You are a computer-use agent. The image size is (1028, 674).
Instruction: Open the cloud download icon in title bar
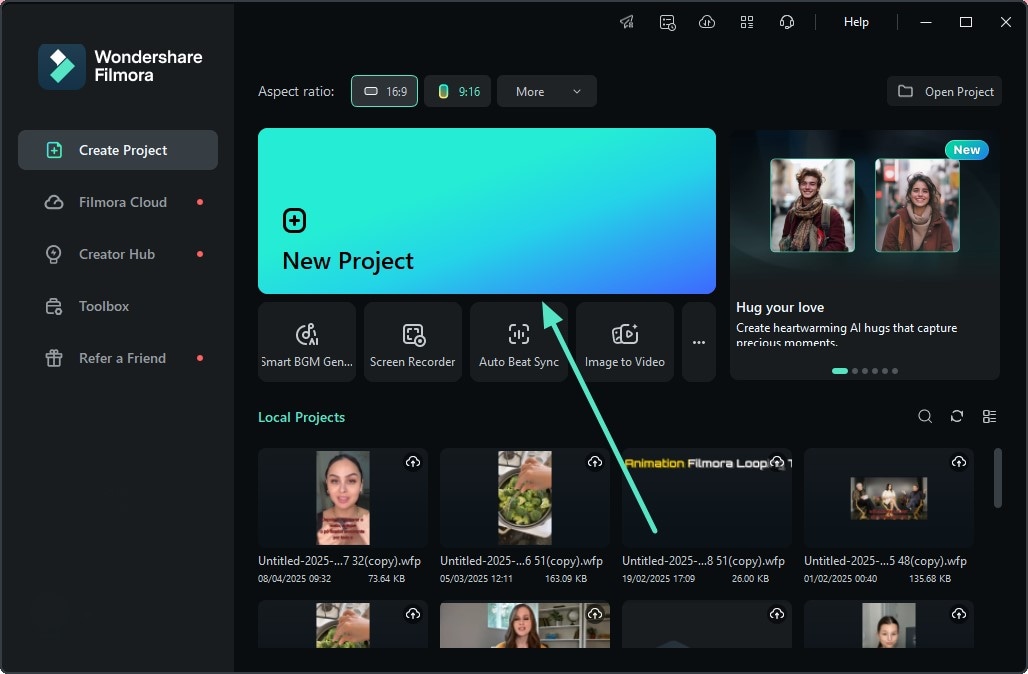[707, 22]
